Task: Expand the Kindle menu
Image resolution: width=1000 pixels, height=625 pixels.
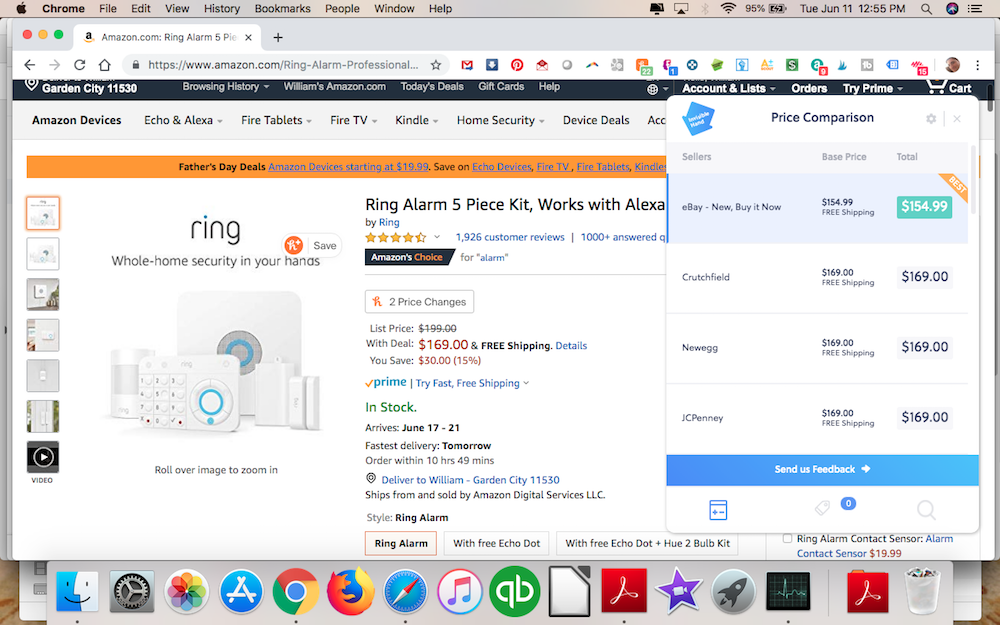Action: (416, 120)
